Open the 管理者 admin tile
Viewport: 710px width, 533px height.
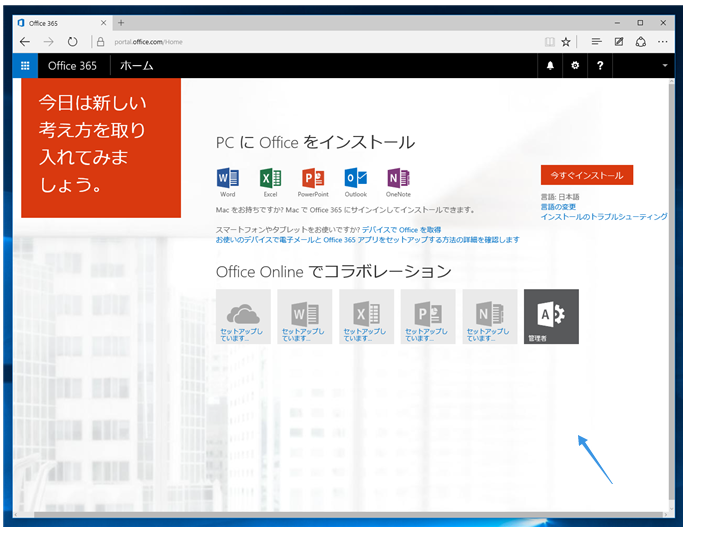tap(551, 317)
